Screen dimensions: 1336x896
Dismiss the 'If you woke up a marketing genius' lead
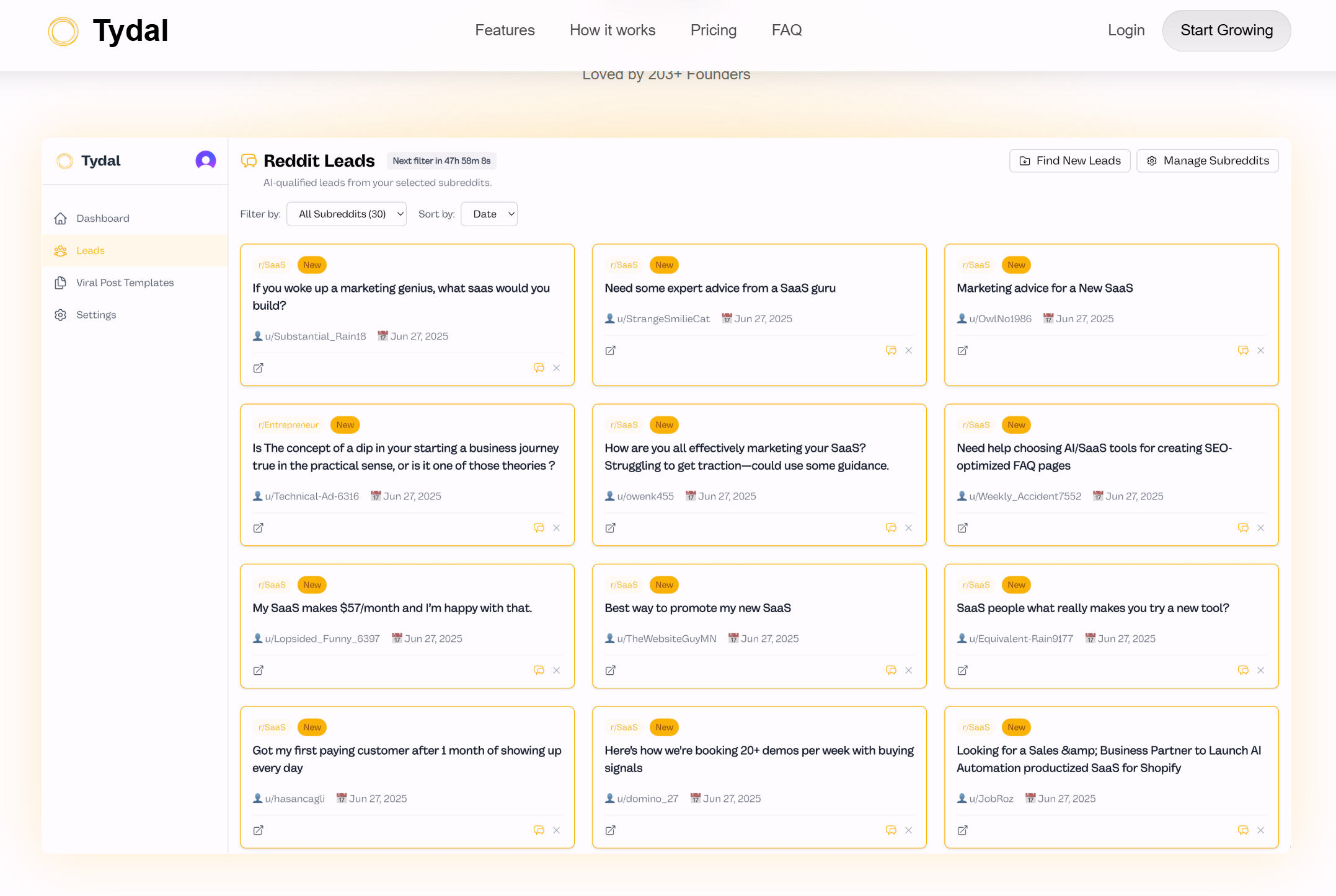(557, 368)
